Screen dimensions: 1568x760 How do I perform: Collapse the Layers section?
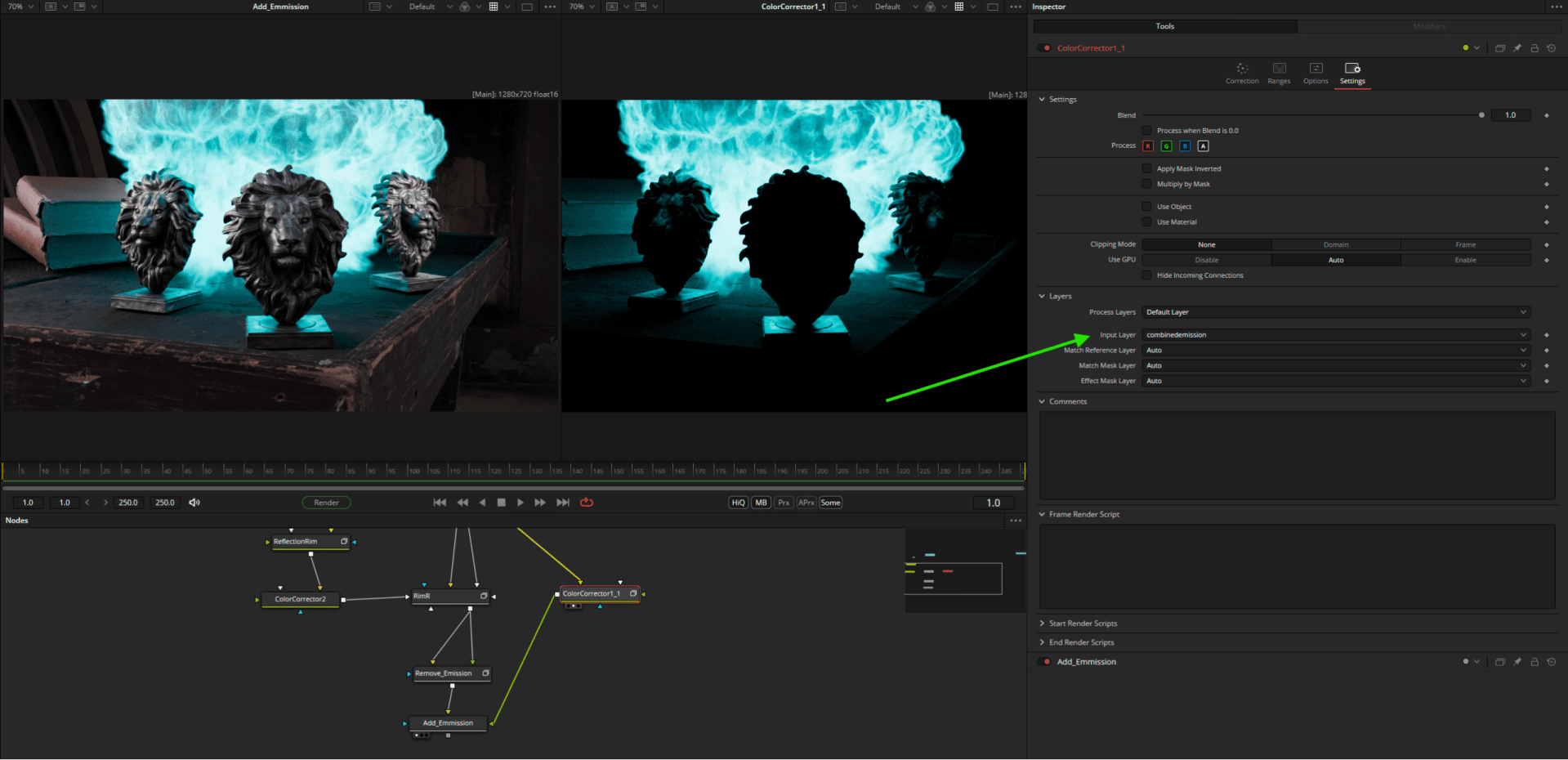1041,296
